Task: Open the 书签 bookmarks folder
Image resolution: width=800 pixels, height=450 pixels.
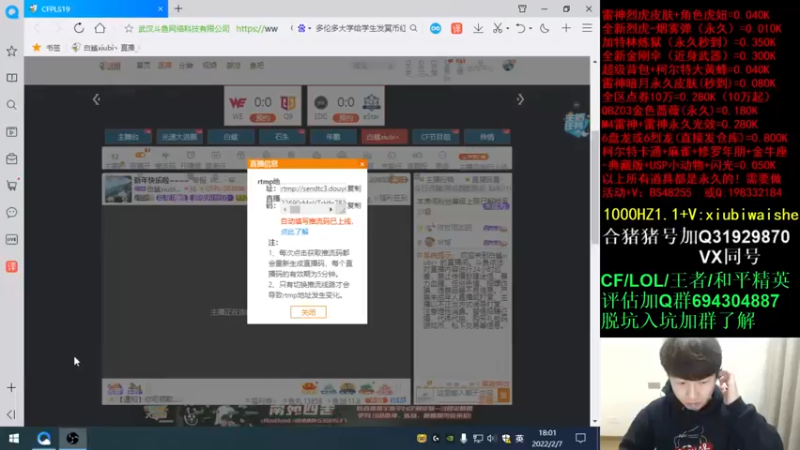Action: (x=46, y=47)
